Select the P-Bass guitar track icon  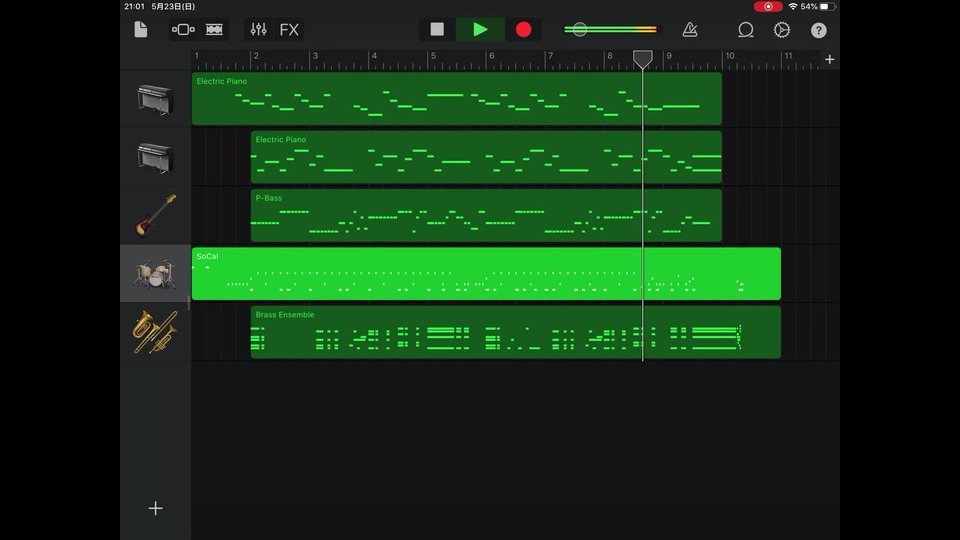(x=156, y=216)
